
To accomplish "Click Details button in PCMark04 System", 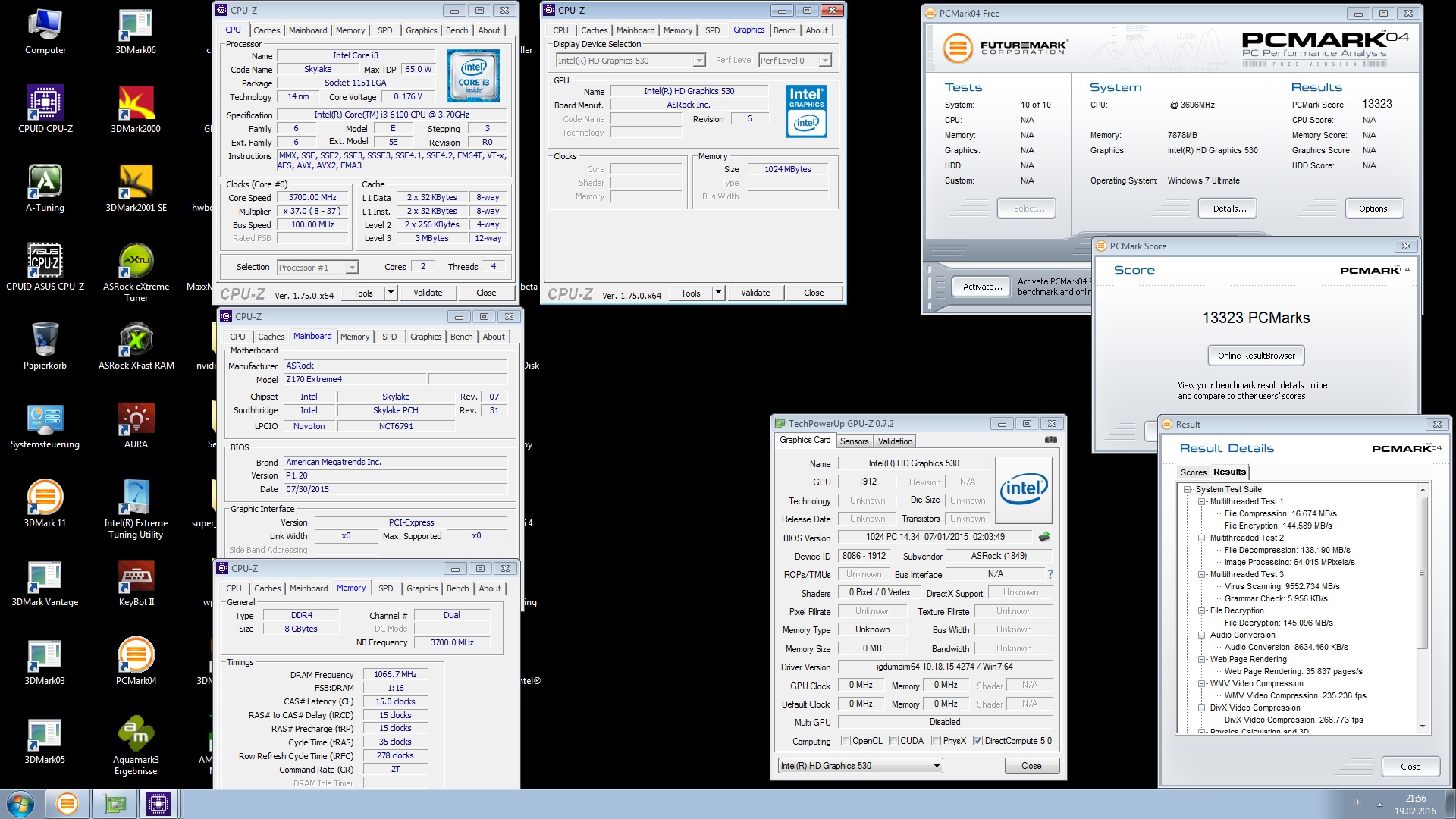I will click(x=1228, y=209).
